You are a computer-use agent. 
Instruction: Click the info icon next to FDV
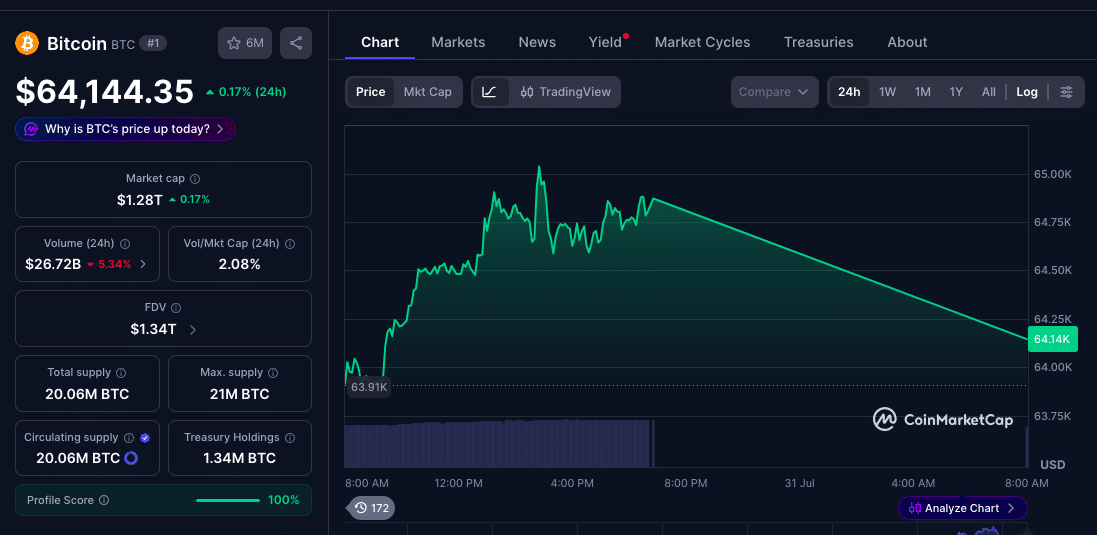(x=176, y=308)
